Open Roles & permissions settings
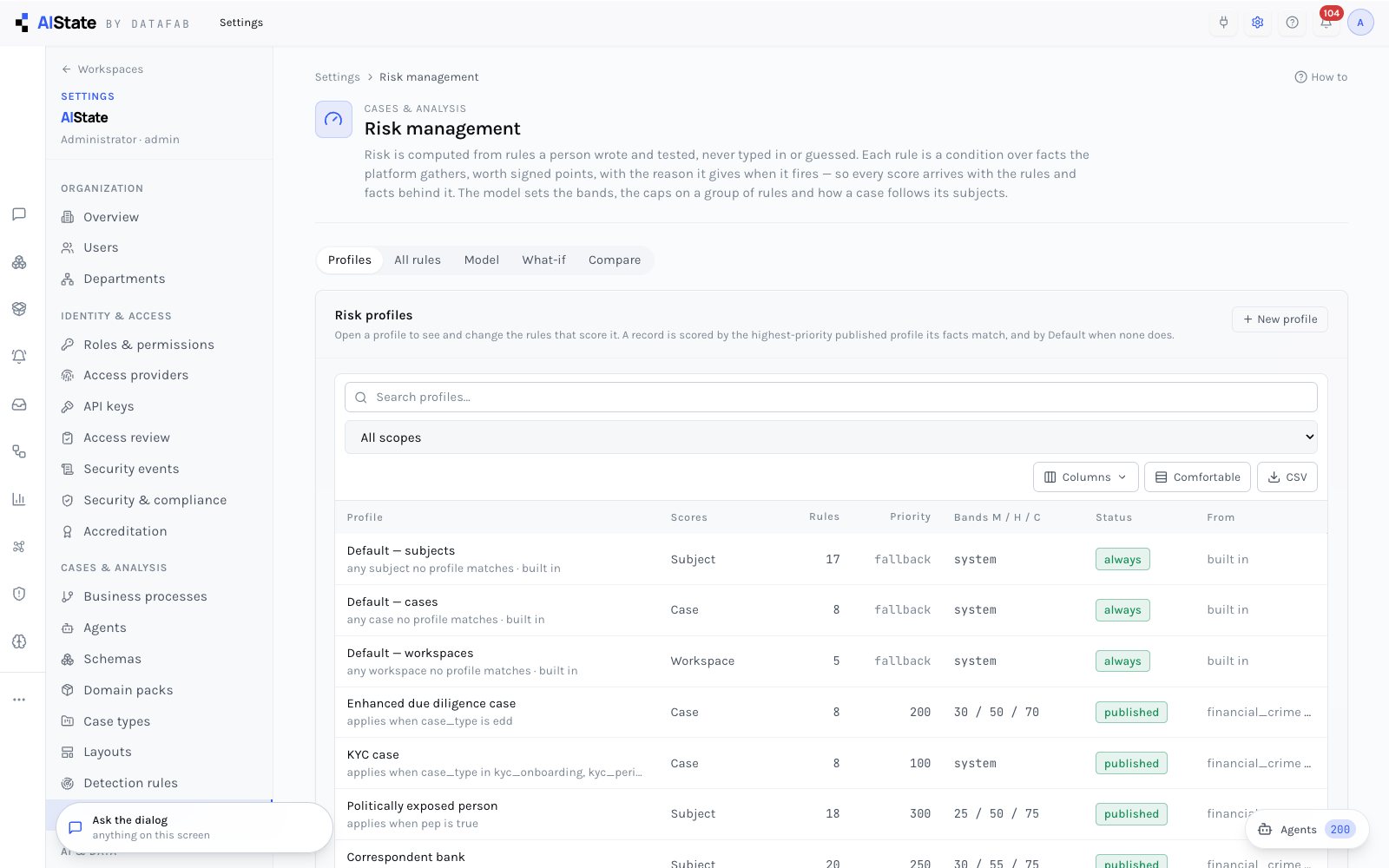 point(159,345)
